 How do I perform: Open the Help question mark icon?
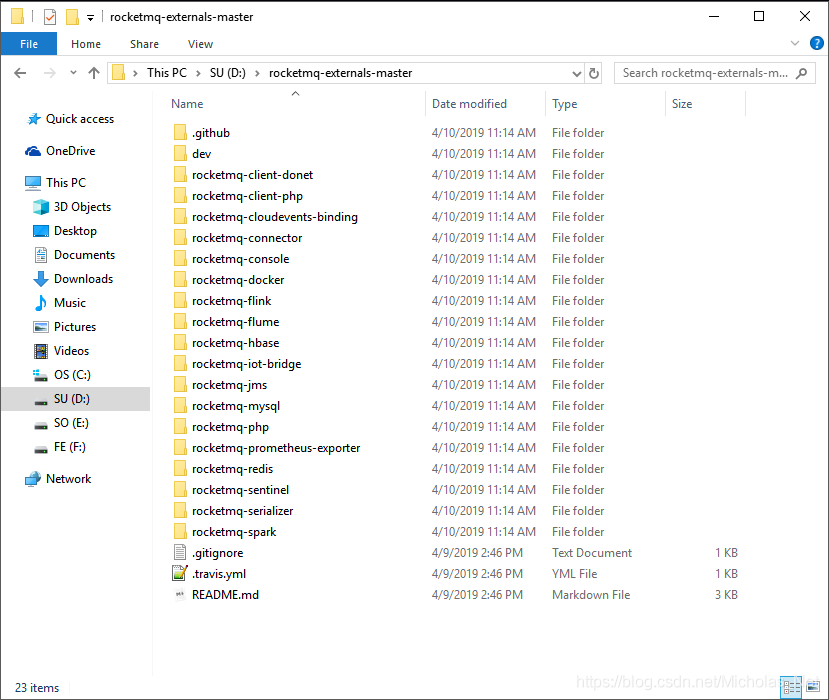click(x=816, y=43)
